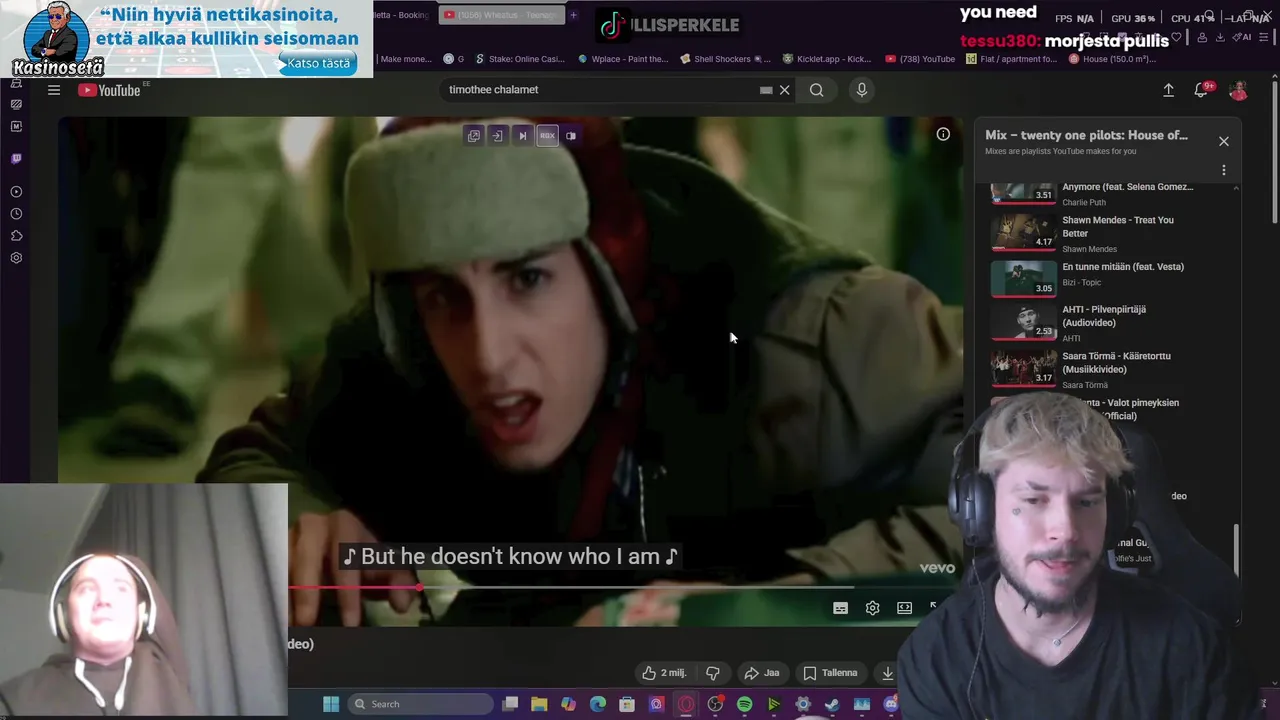Open the Wplace bookmark
The width and height of the screenshot is (1280, 720).
coord(623,59)
